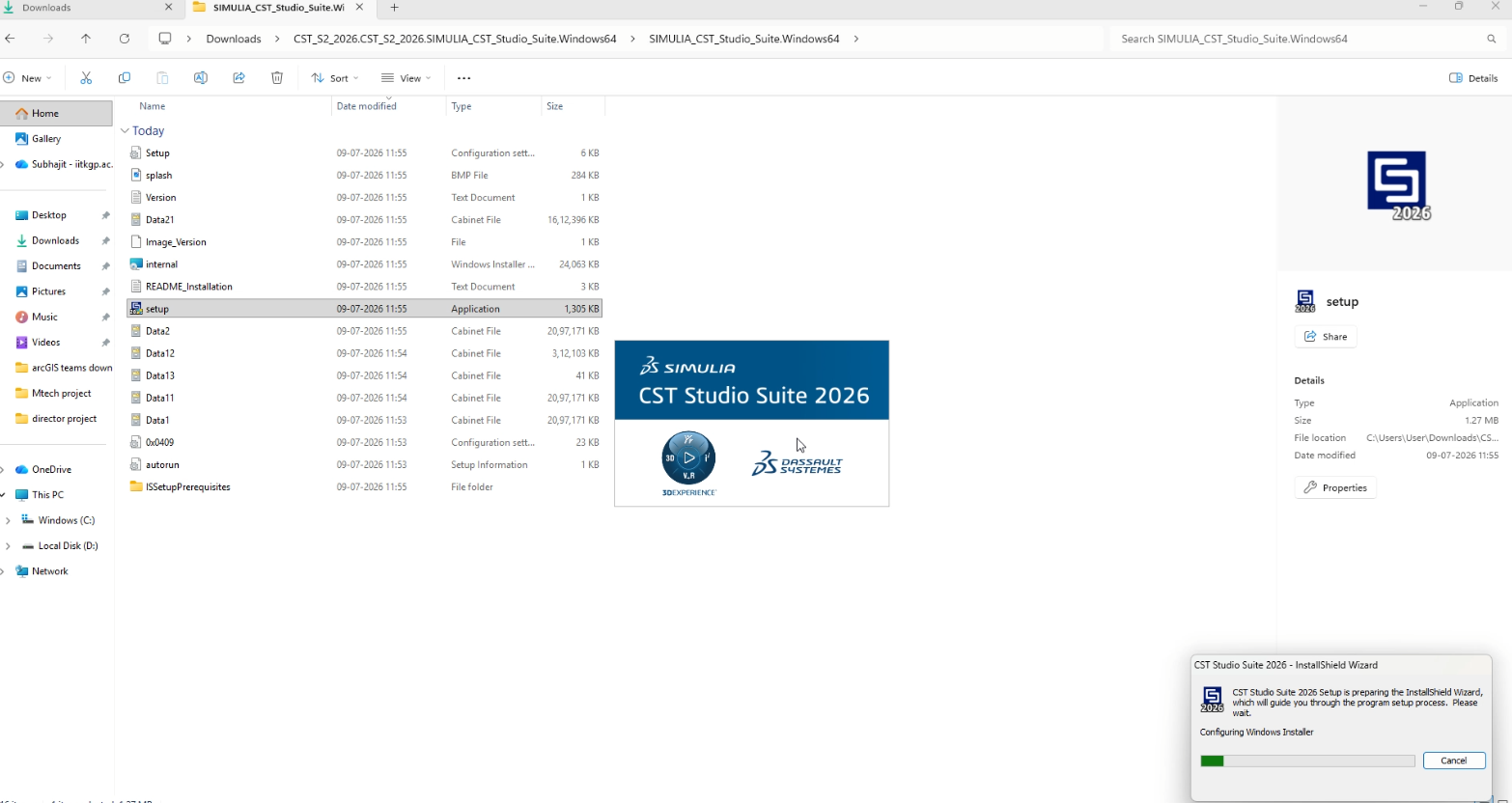The height and width of the screenshot is (803, 1512).
Task: Click the search magnifier icon
Action: (1492, 39)
